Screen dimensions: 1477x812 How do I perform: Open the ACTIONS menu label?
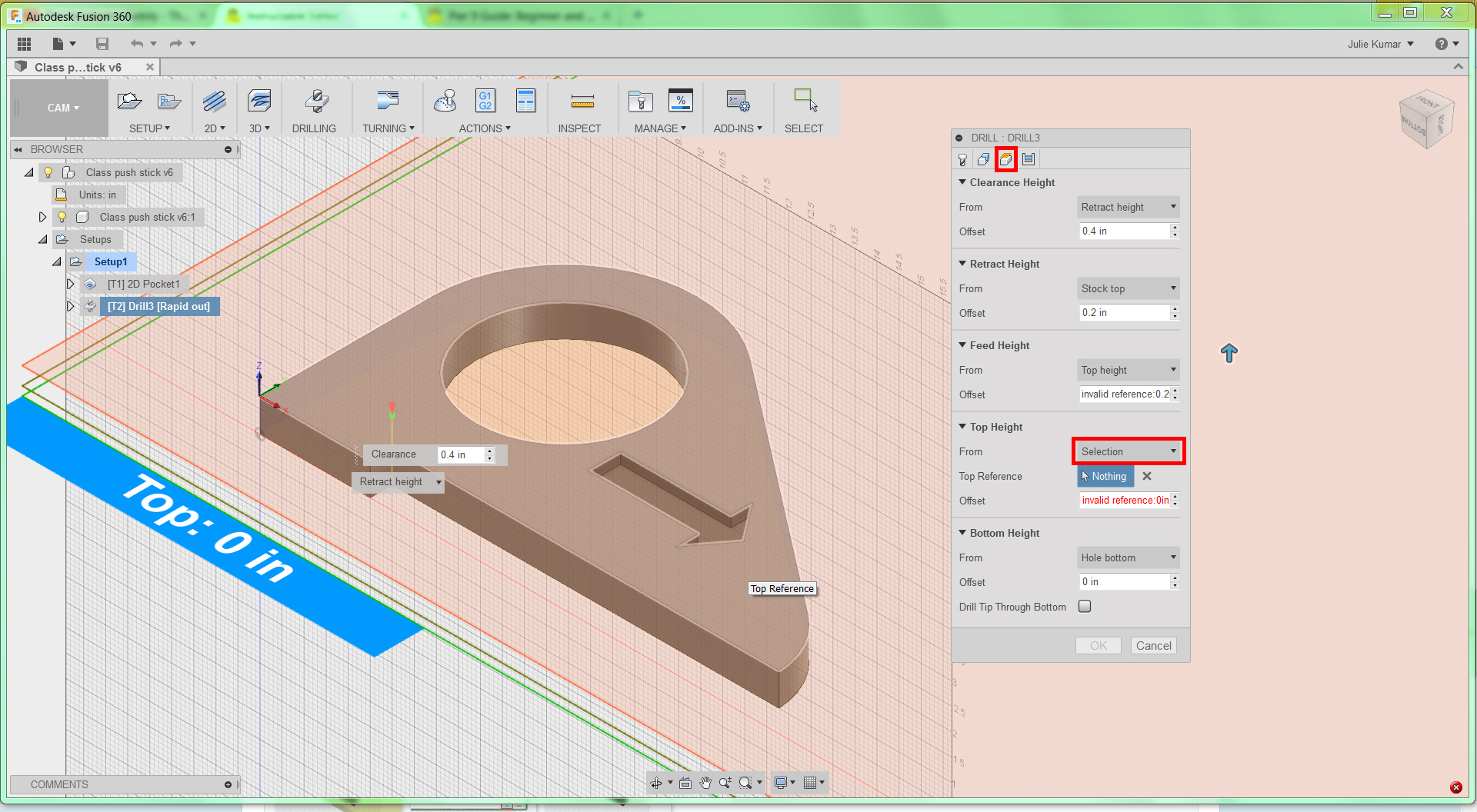(485, 128)
